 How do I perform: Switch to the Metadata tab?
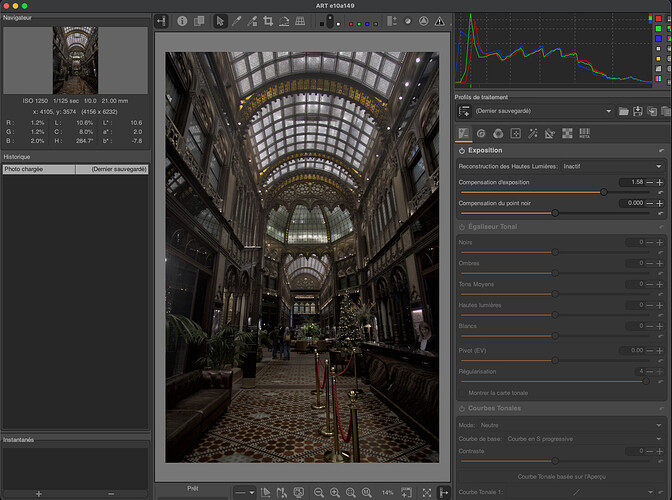point(585,133)
